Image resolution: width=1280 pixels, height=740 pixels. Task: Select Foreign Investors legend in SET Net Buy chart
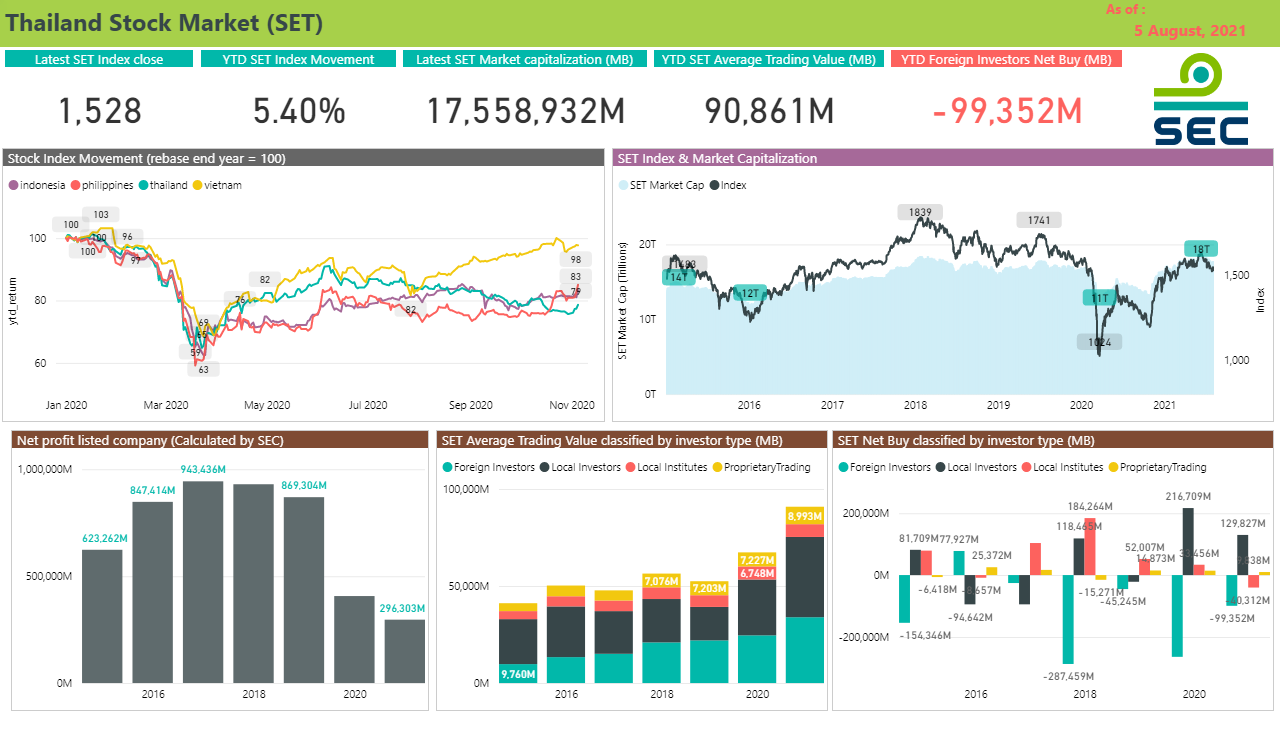click(x=885, y=467)
